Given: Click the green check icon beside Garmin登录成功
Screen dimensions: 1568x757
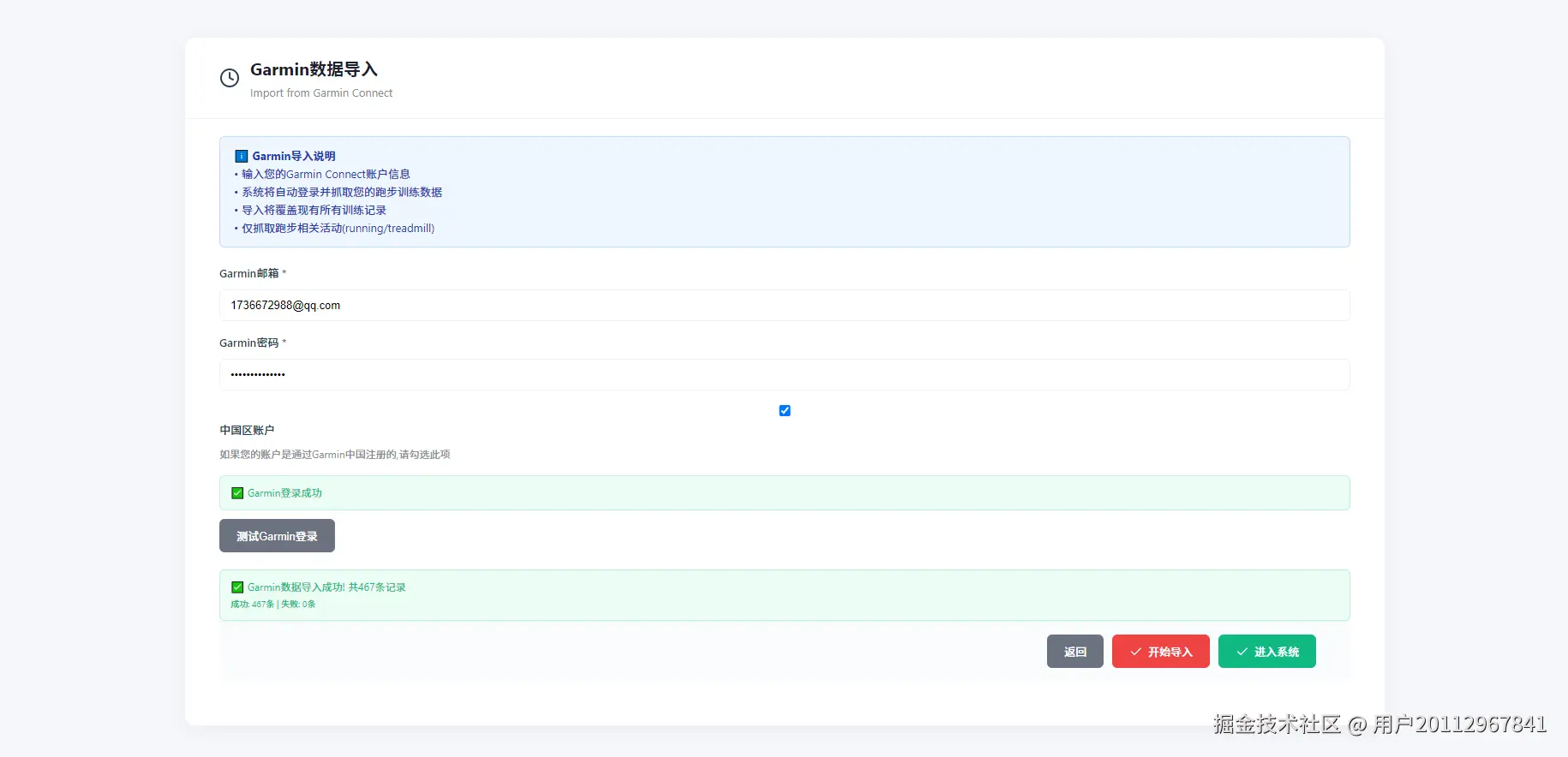Looking at the screenshot, I should tap(237, 493).
